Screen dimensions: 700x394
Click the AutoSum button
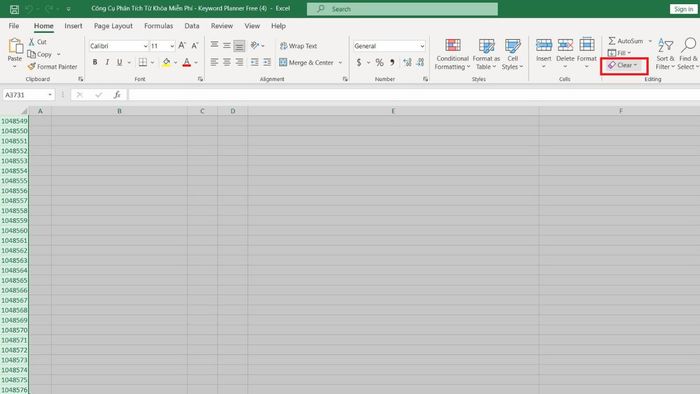tap(626, 41)
